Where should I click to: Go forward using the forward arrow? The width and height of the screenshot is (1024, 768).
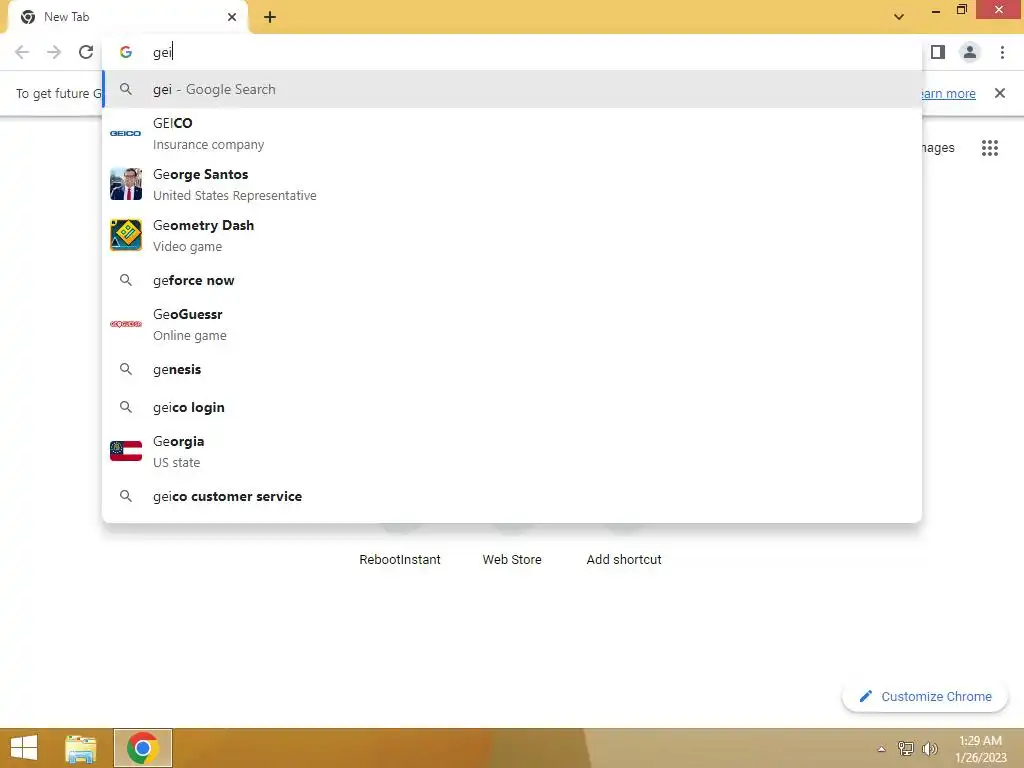[x=54, y=52]
